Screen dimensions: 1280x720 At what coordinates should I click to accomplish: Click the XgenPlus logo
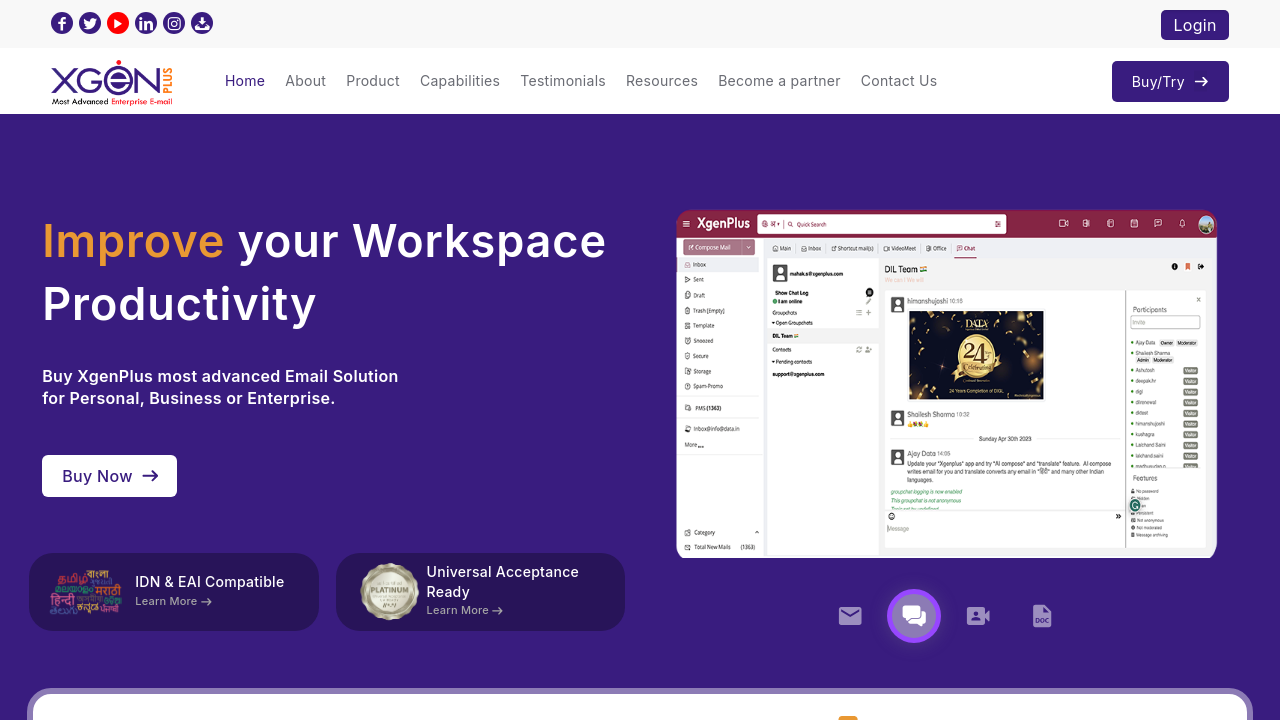pyautogui.click(x=112, y=83)
